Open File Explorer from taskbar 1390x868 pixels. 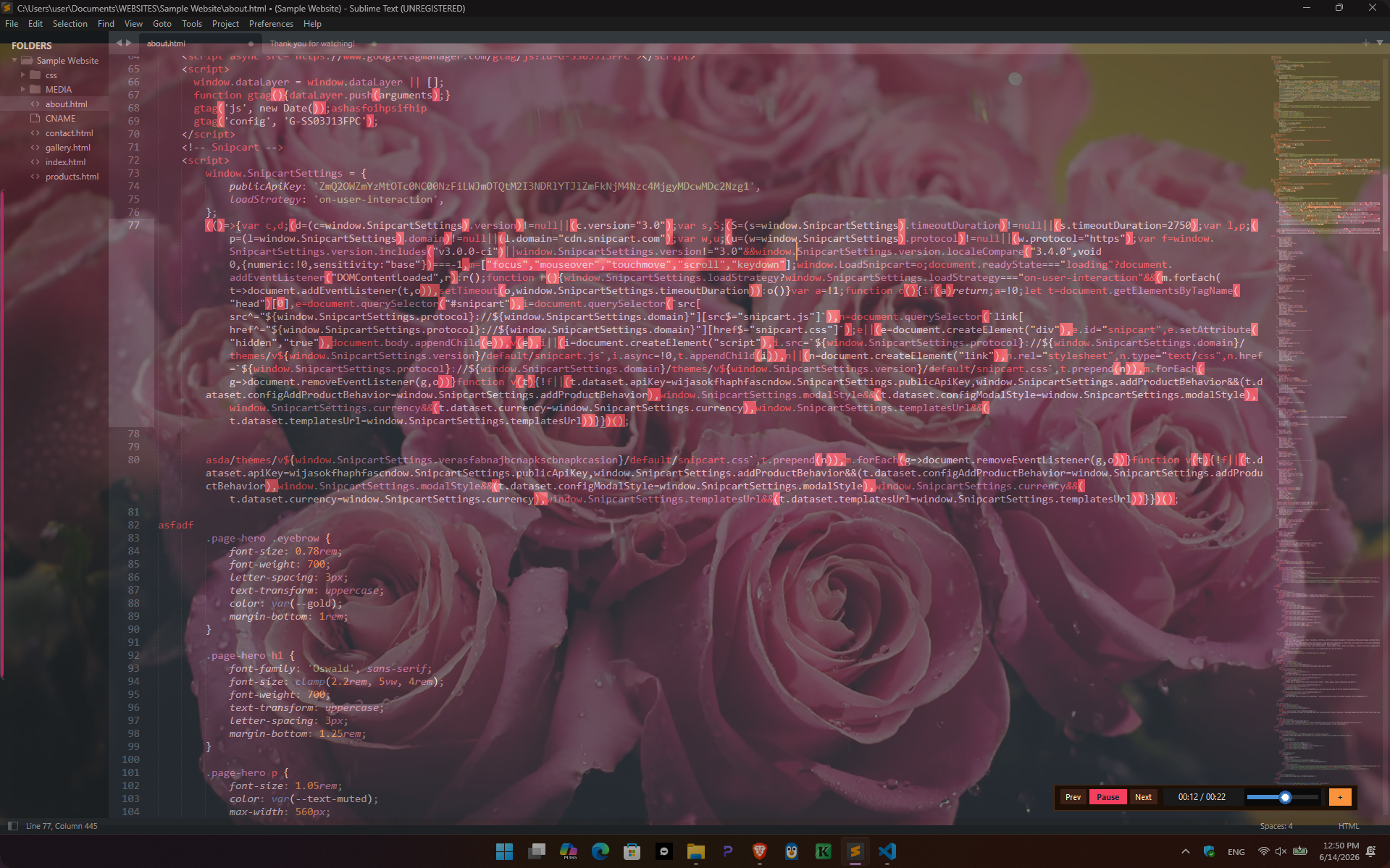pos(695,851)
